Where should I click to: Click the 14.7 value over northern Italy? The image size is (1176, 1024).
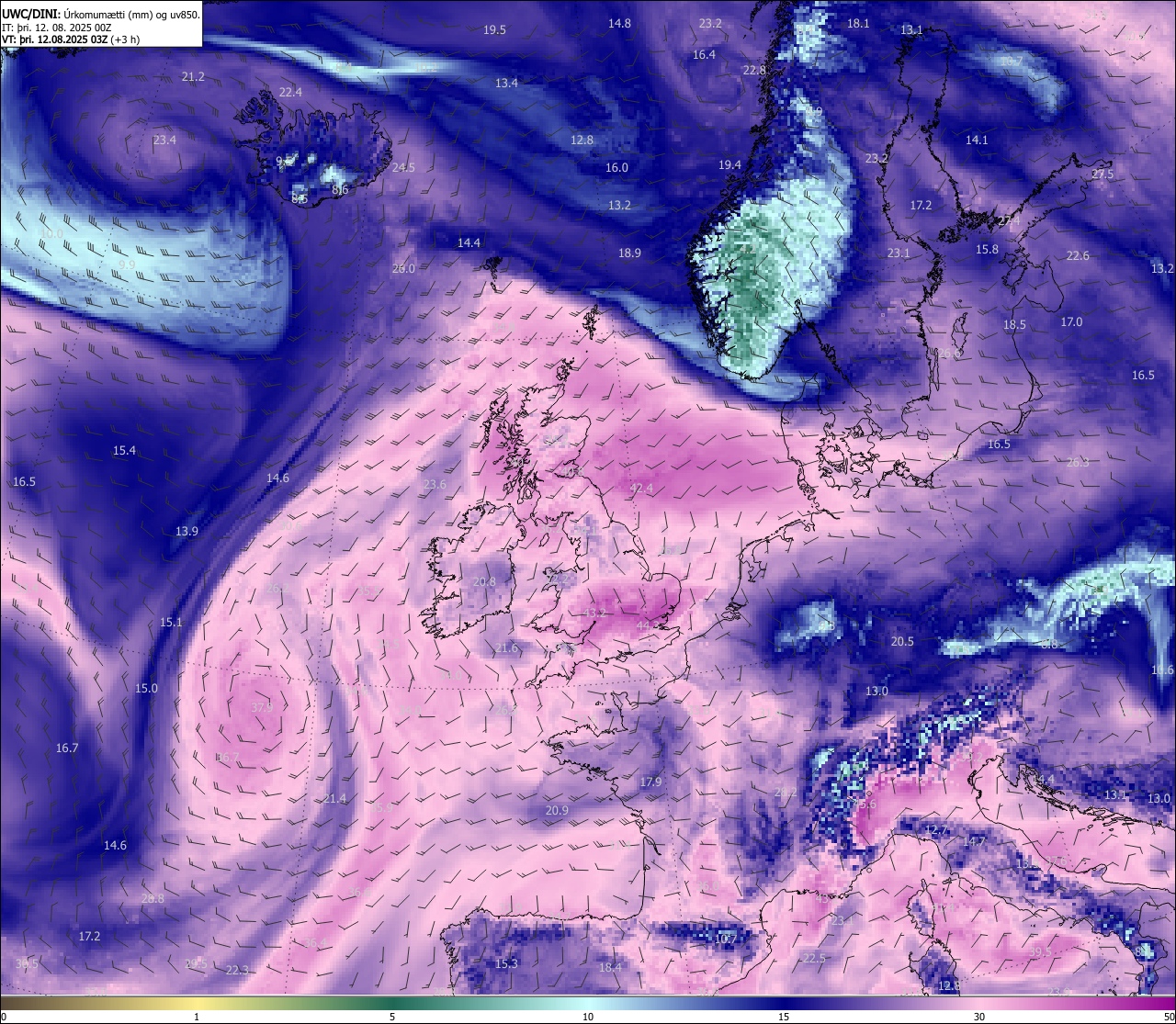point(973,842)
